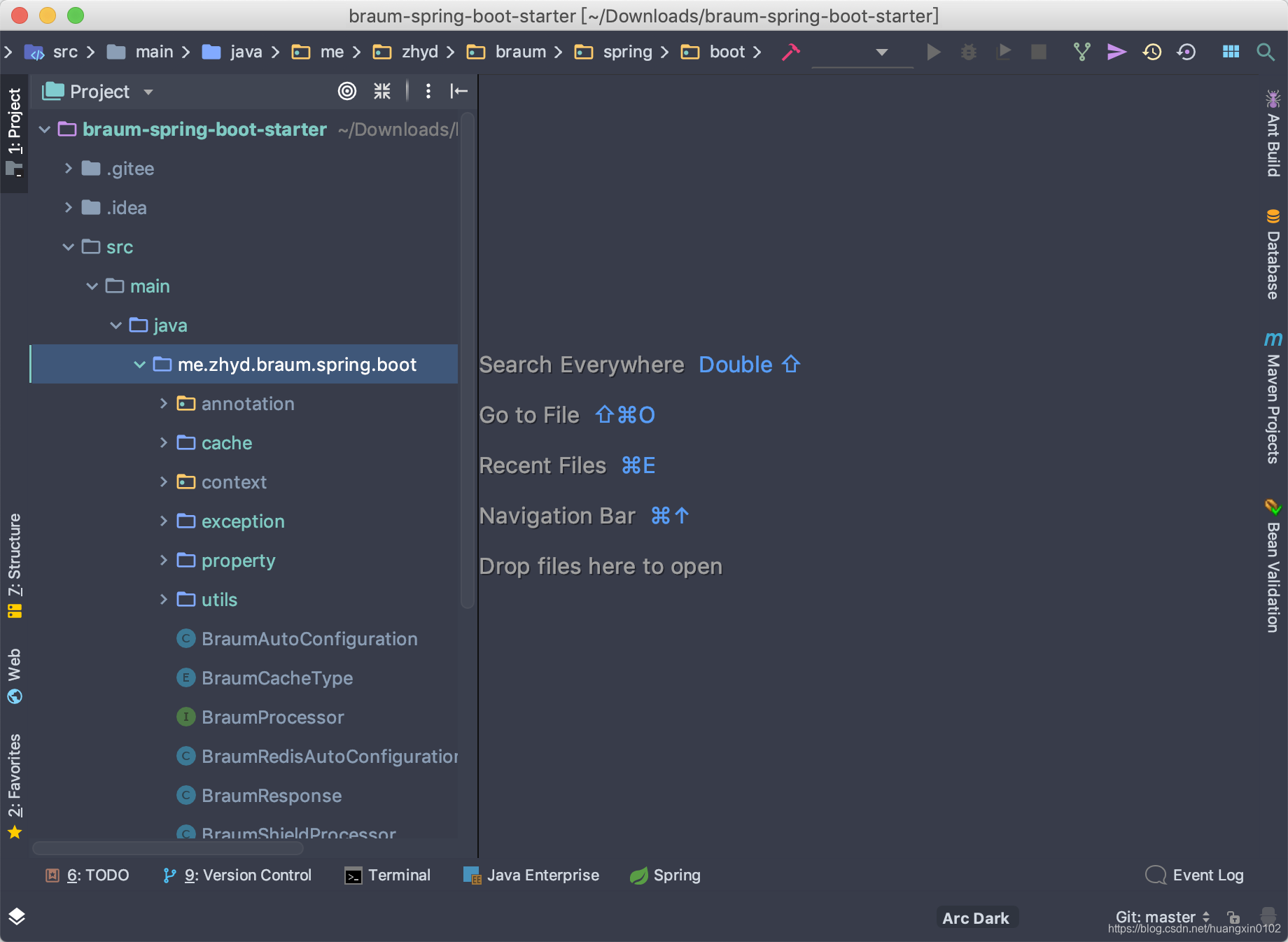Click the Project tree vertical scrollbar
Image resolution: width=1288 pixels, height=942 pixels.
[467, 360]
